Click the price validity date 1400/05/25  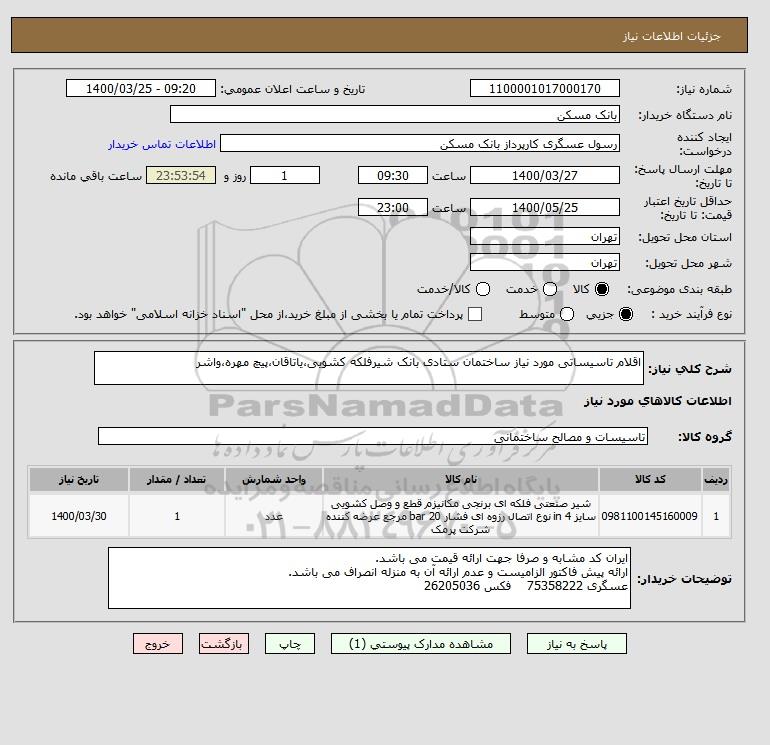click(545, 207)
